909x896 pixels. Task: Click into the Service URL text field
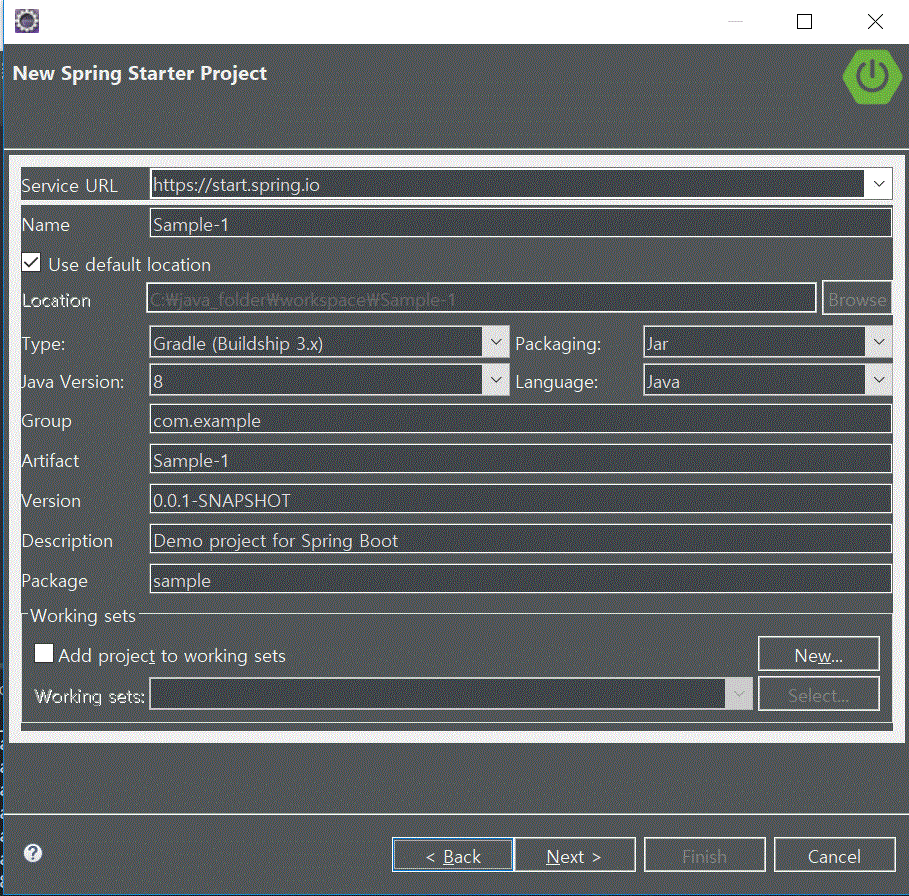coord(507,184)
